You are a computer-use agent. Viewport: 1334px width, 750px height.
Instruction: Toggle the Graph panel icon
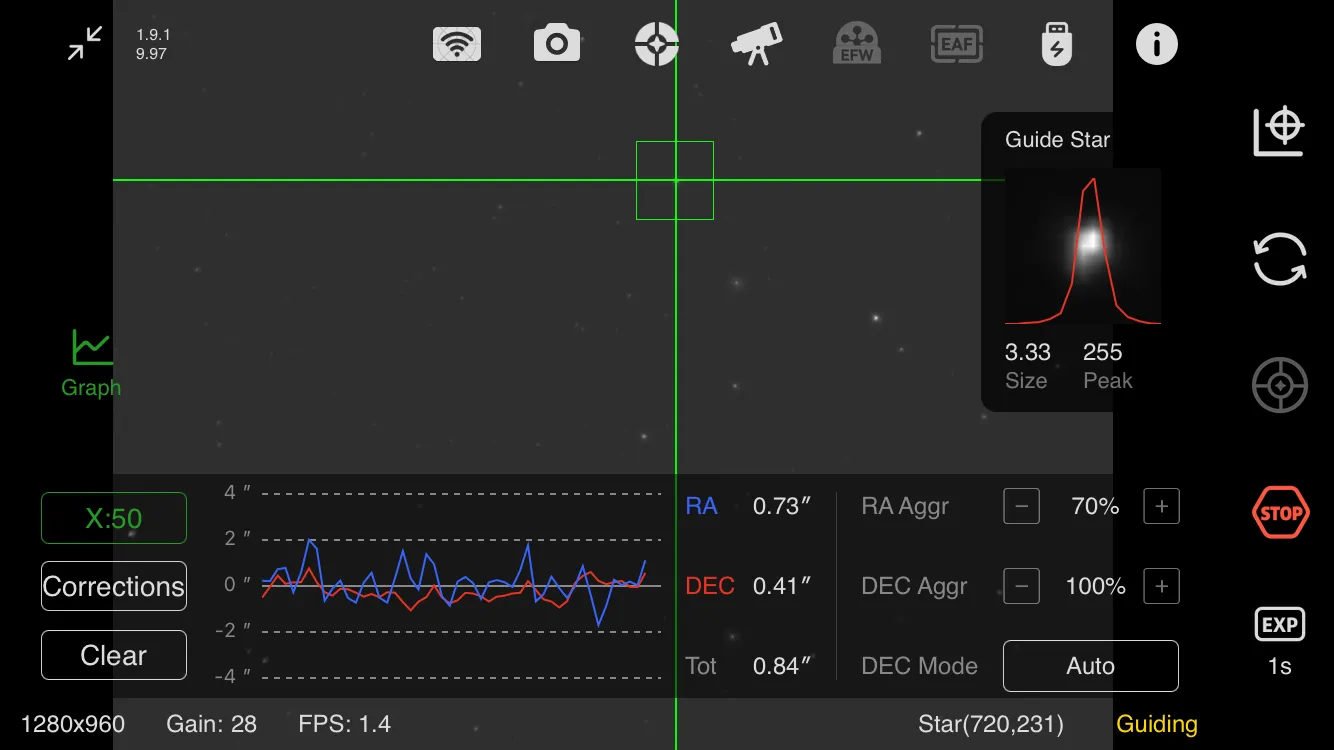(91, 363)
